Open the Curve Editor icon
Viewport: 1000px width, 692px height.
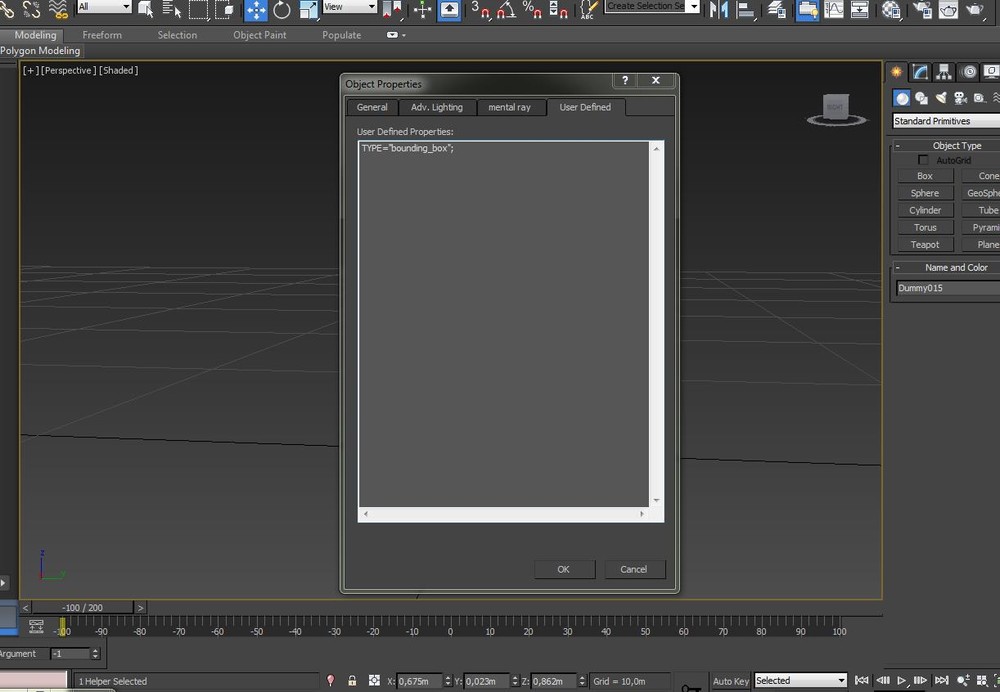[834, 10]
